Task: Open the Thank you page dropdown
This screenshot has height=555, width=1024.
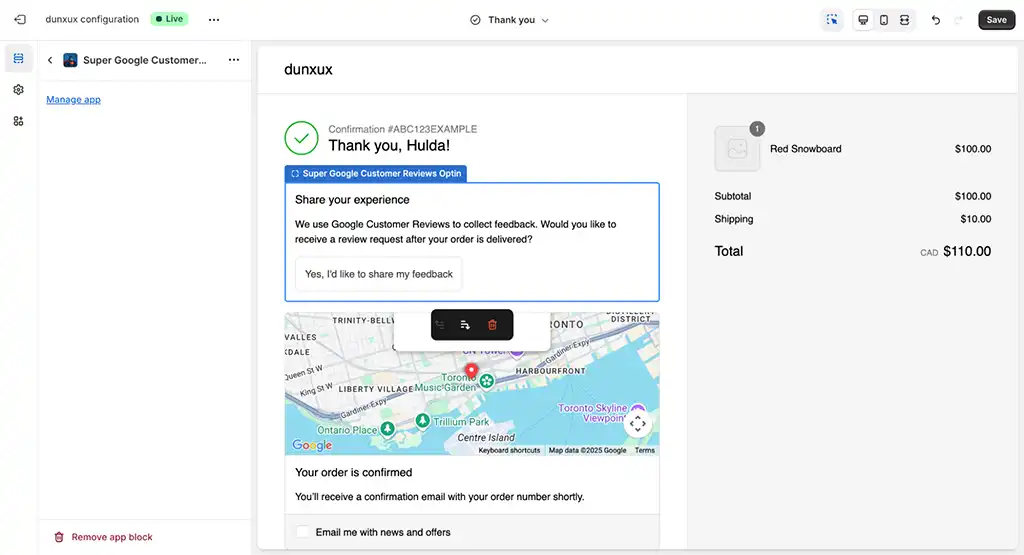Action: click(x=509, y=20)
